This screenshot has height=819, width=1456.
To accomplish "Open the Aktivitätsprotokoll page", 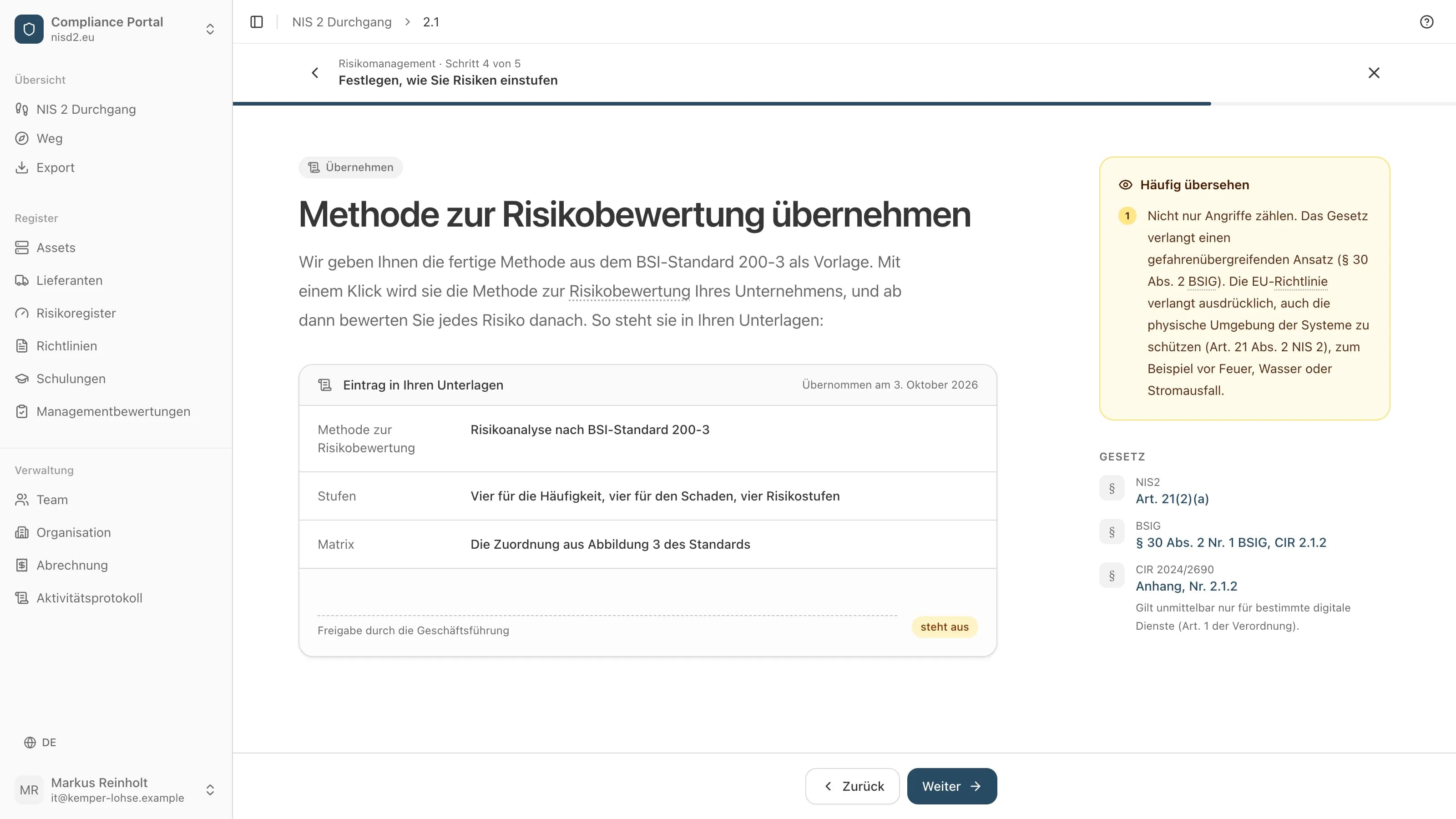I will point(89,598).
